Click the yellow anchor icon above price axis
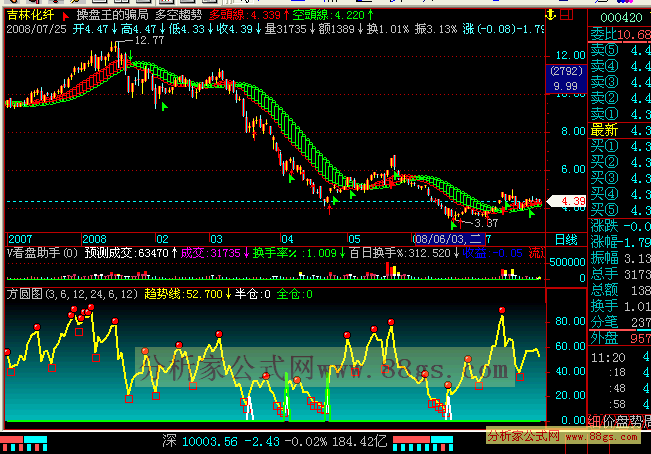This screenshot has height=454, width=651. [551, 15]
